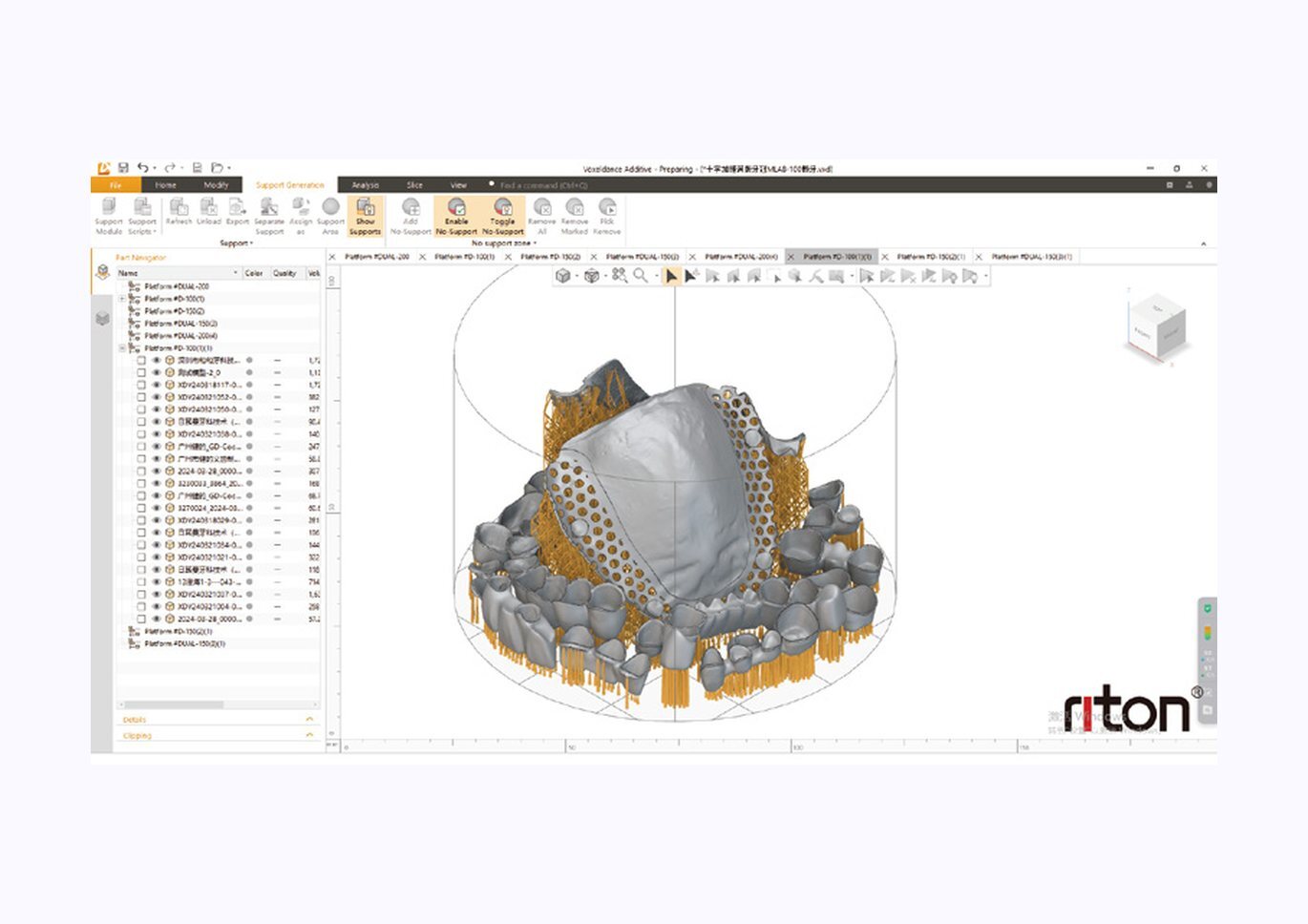
Task: Check the box for part 12座库1-3
Action: 142,581
